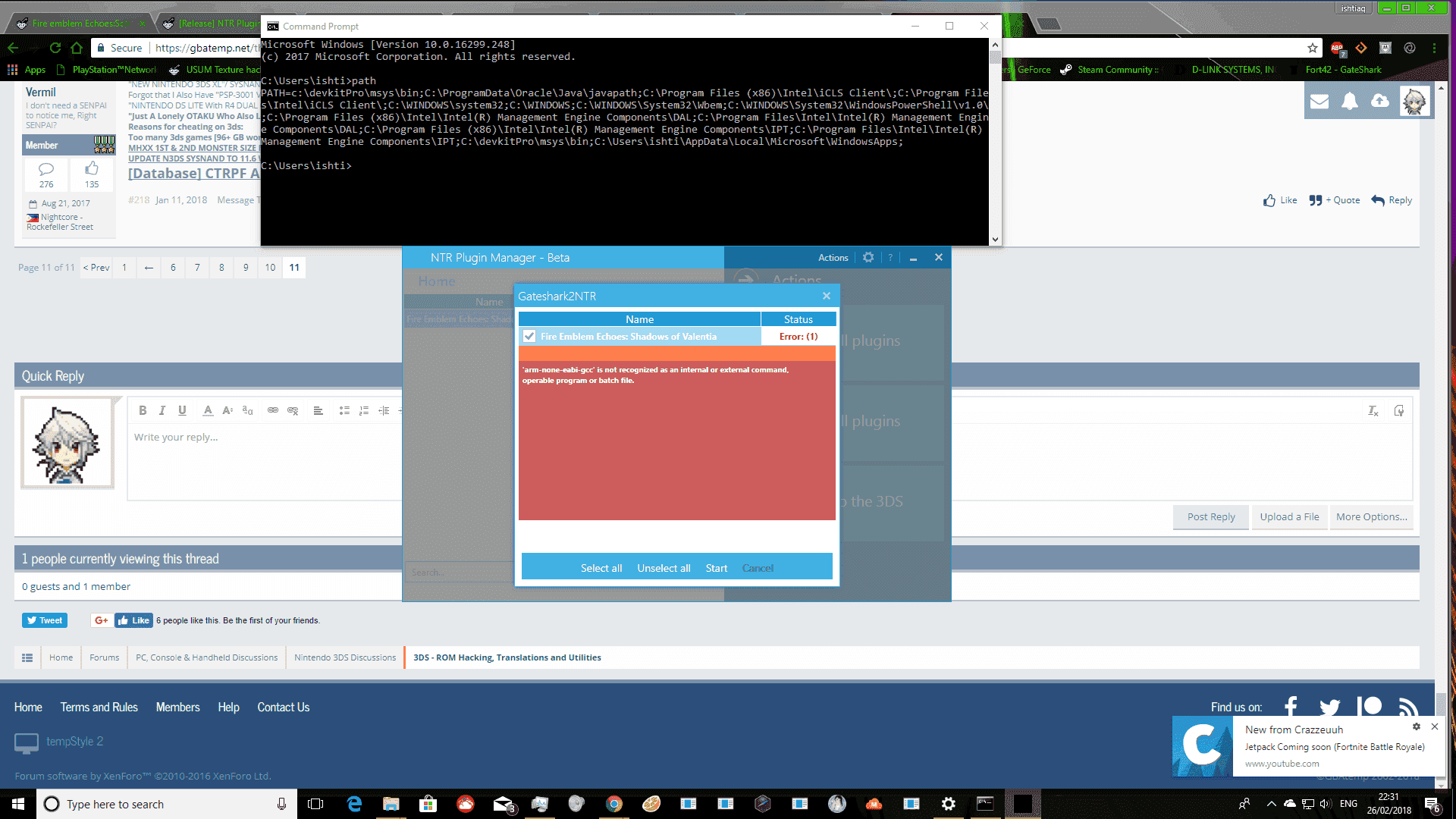The height and width of the screenshot is (819, 1456).
Task: Toggle underline formatting in Quick Reply editor
Action: coord(182,410)
